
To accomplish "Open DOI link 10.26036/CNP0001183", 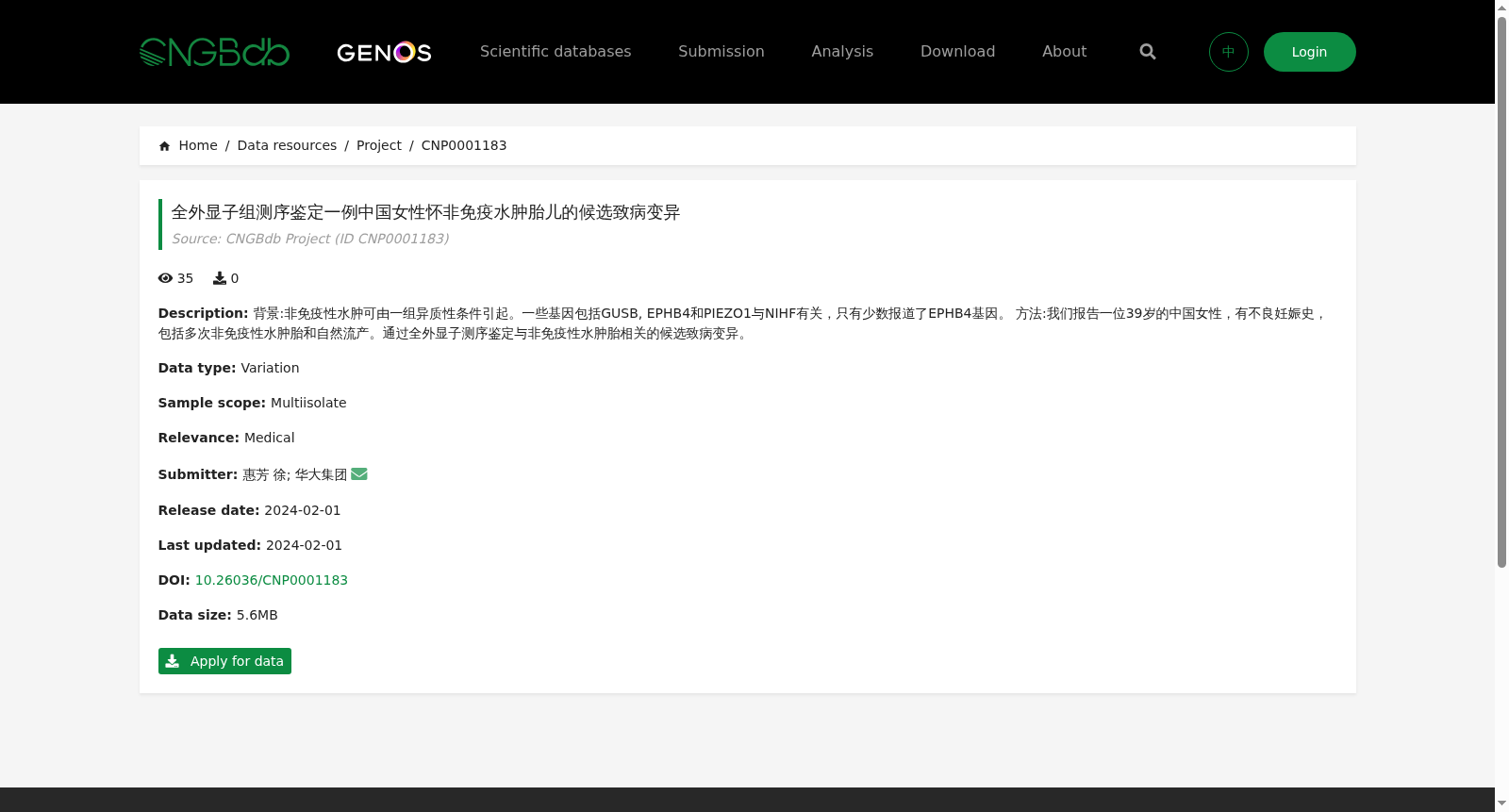I will coord(272,580).
